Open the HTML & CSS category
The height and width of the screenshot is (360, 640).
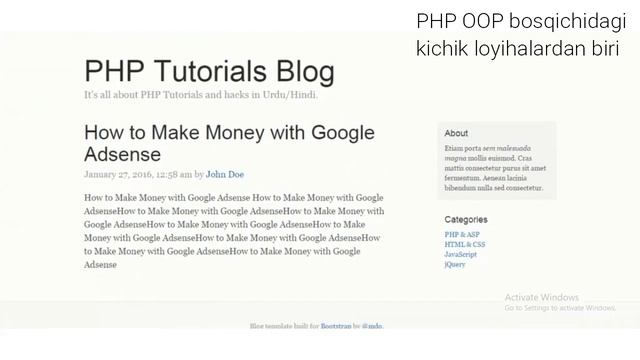coord(465,244)
